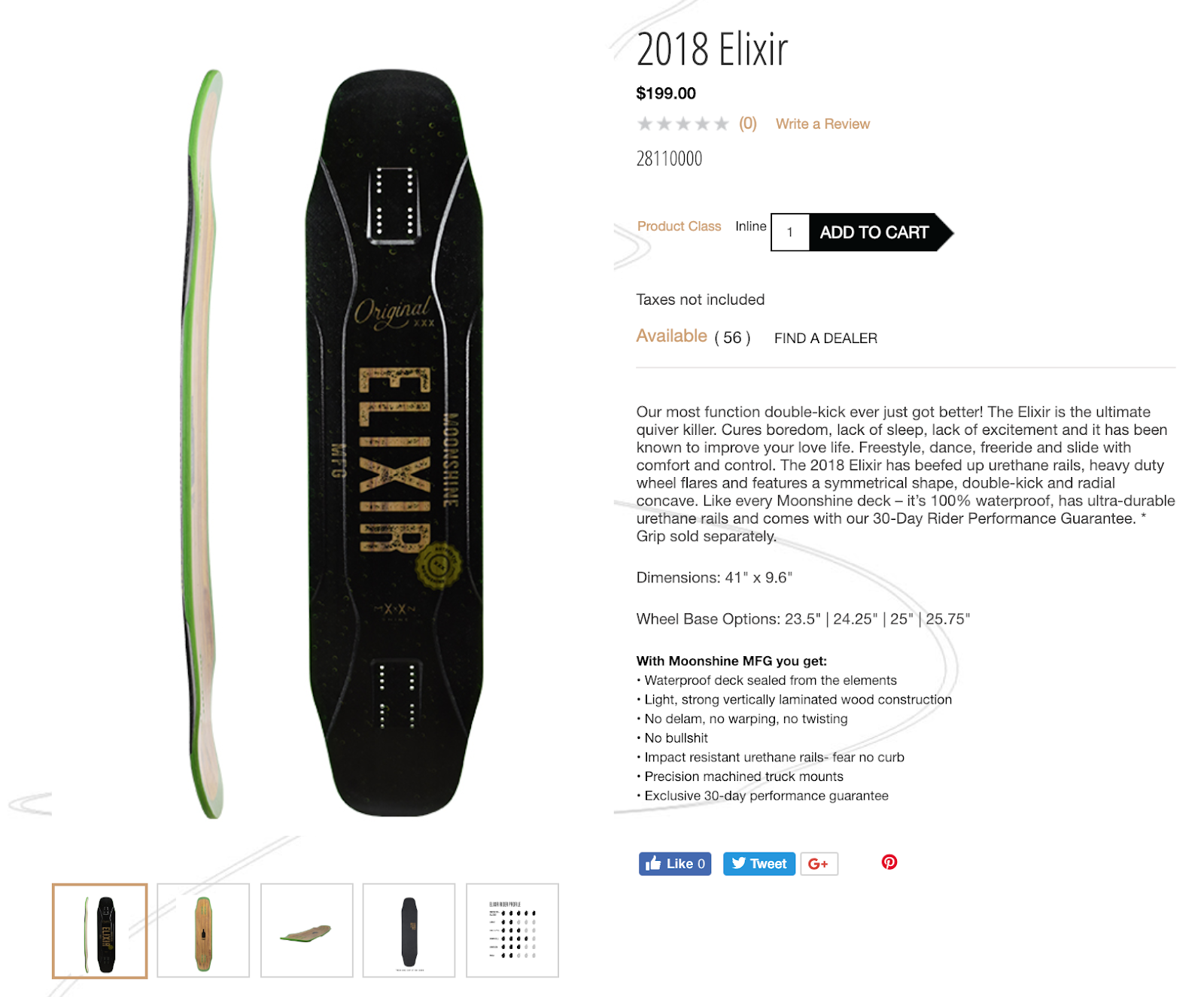The width and height of the screenshot is (1204, 997).
Task: Select the third rating star
Action: pos(683,123)
